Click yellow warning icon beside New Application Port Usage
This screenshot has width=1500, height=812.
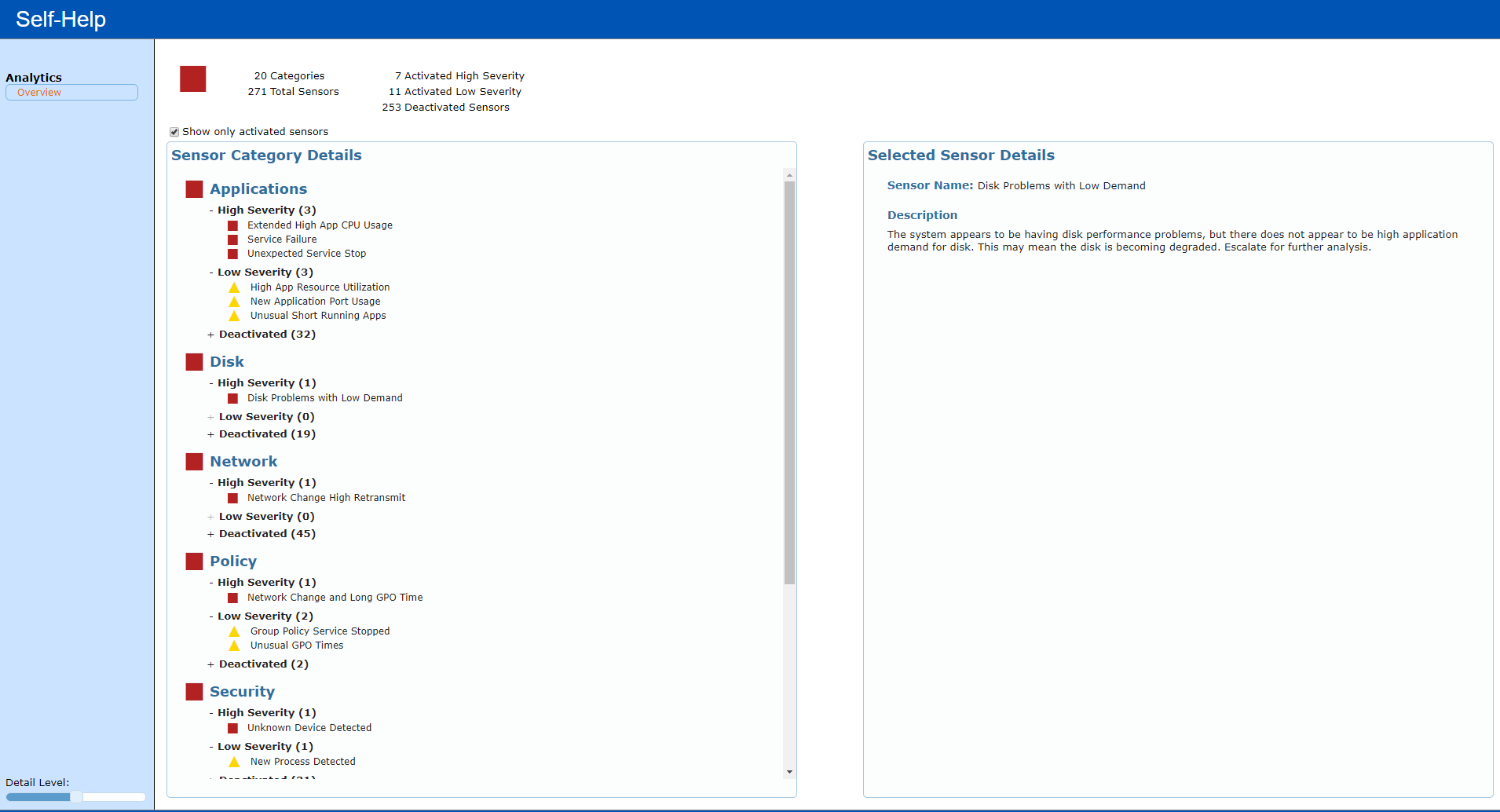pyautogui.click(x=234, y=302)
